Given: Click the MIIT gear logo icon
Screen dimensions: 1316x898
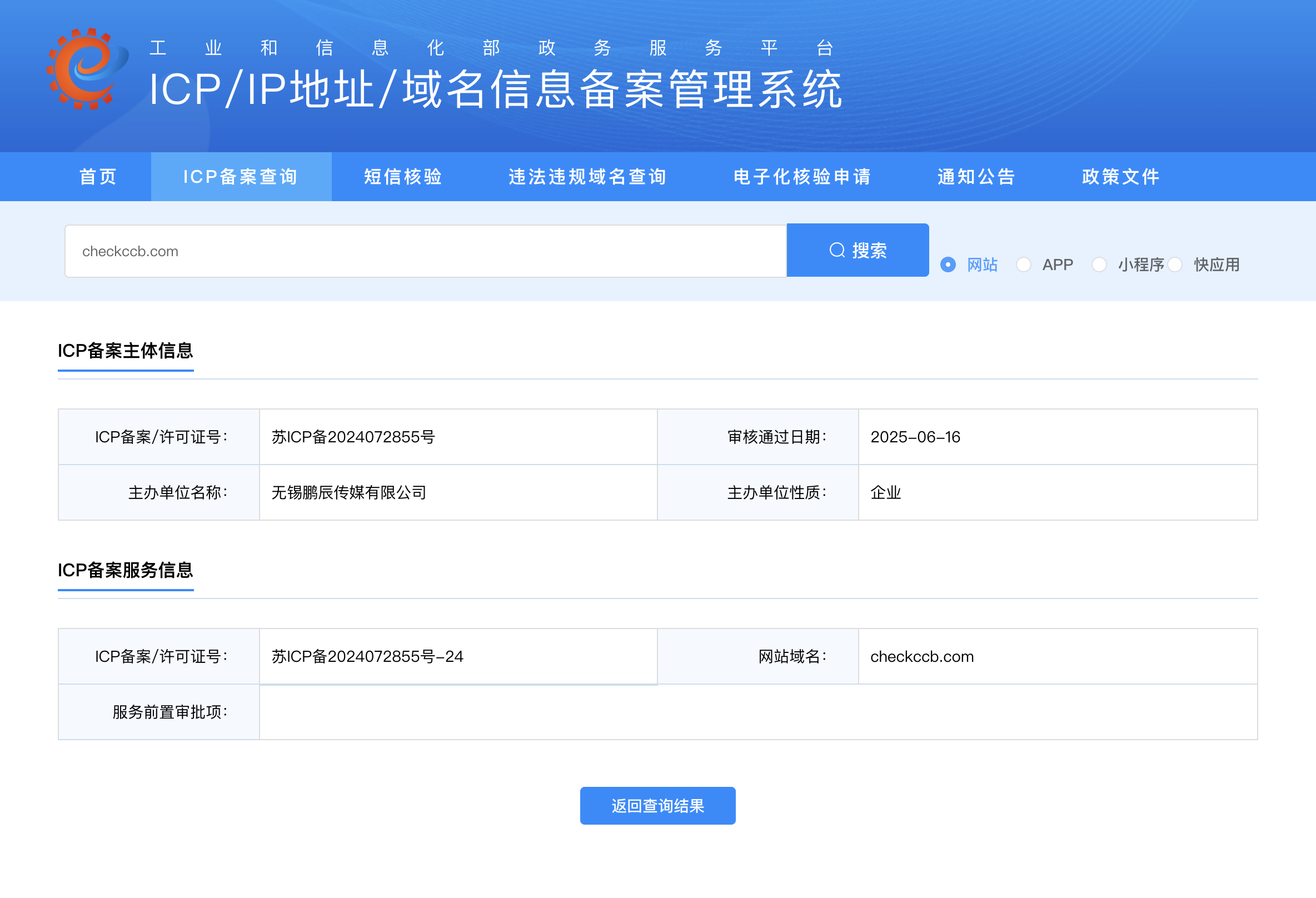Looking at the screenshot, I should pyautogui.click(x=87, y=68).
